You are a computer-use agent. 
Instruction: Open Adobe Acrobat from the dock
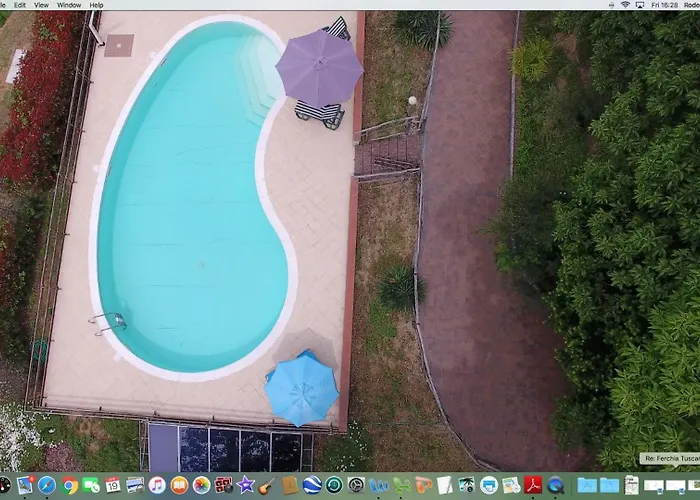coord(533,486)
